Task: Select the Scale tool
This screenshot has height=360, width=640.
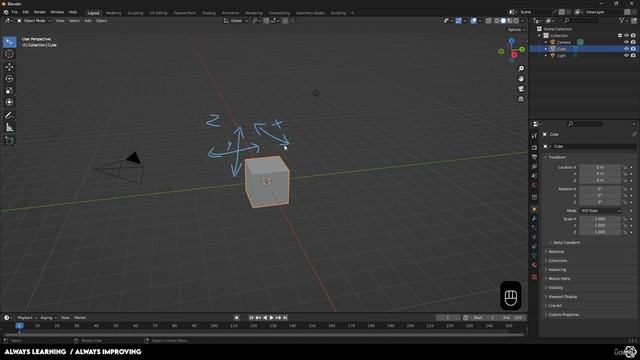Action: [x=9, y=90]
